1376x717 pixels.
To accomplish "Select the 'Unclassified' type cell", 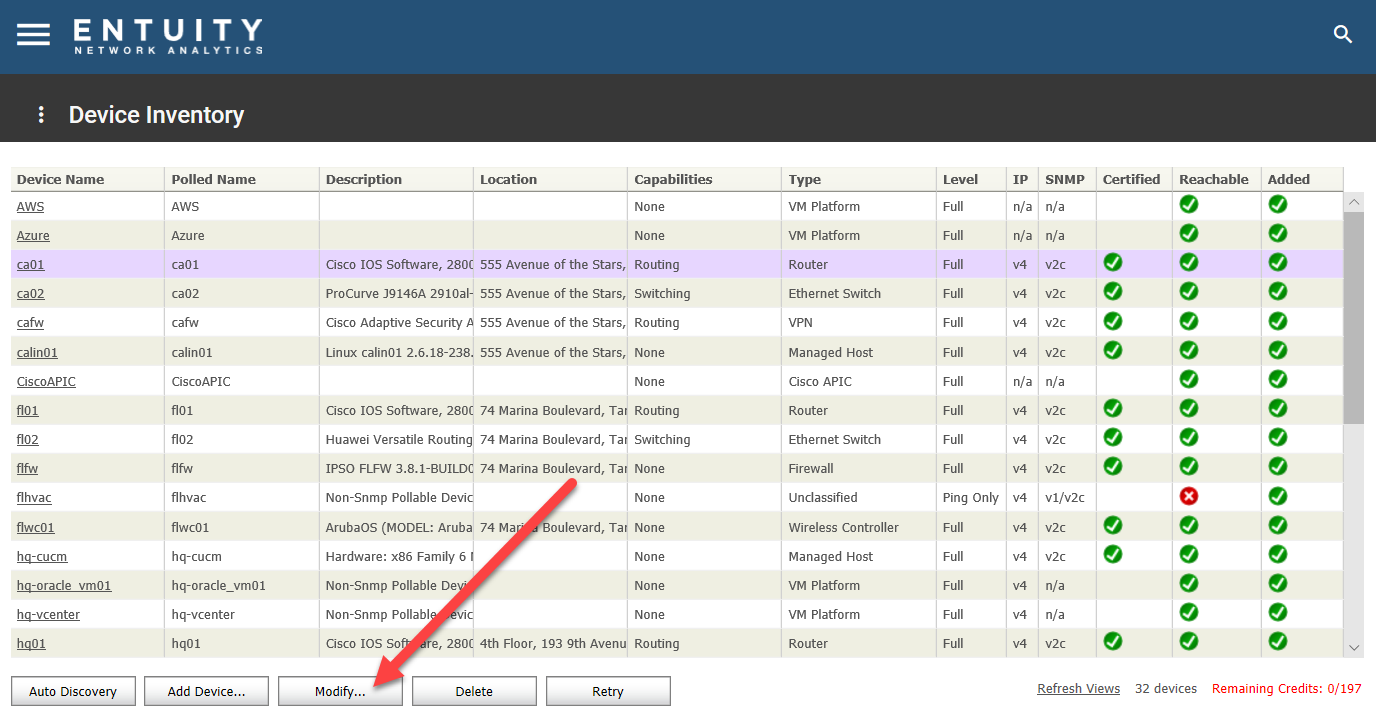I will point(858,498).
